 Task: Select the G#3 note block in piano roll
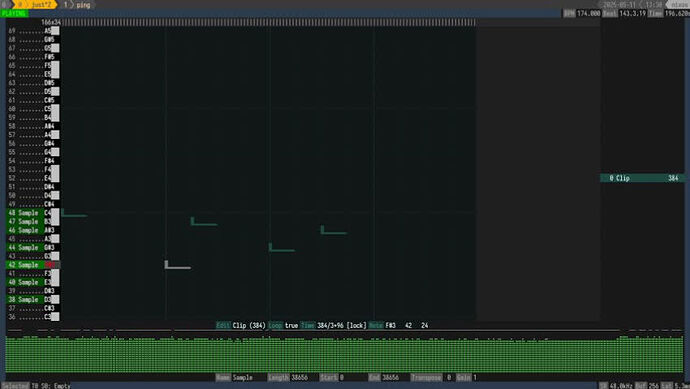[x=282, y=247]
